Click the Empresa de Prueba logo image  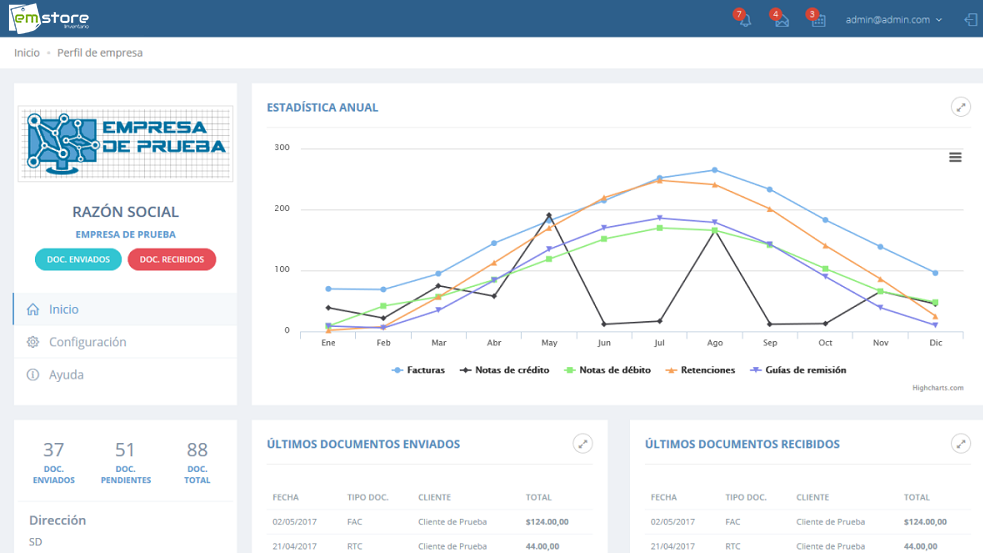coord(126,143)
